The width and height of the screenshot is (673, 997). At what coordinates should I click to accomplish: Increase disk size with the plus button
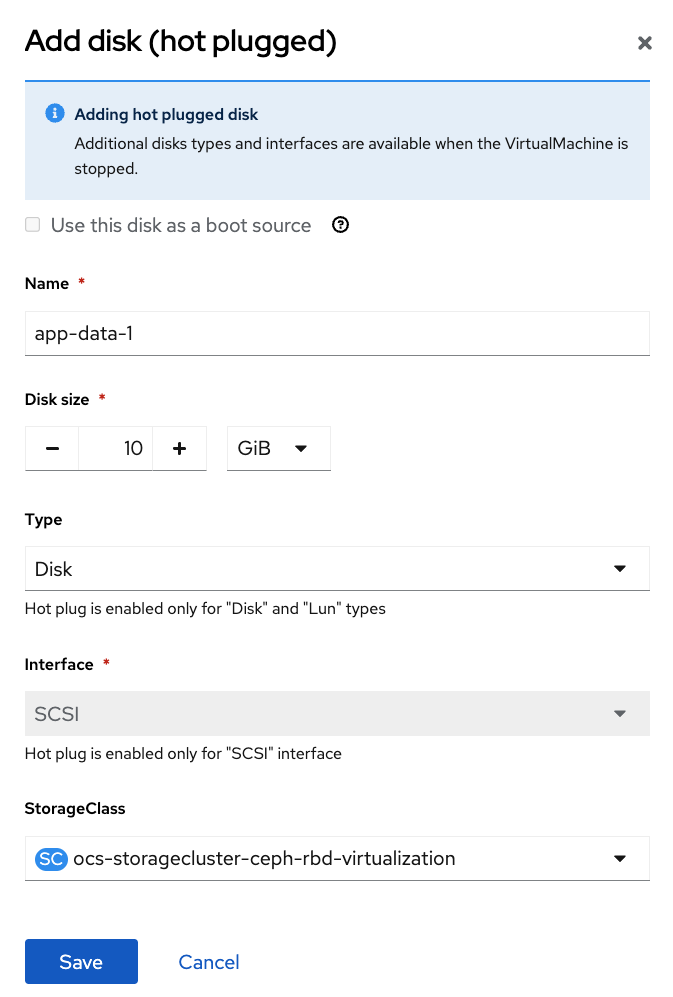(x=180, y=449)
